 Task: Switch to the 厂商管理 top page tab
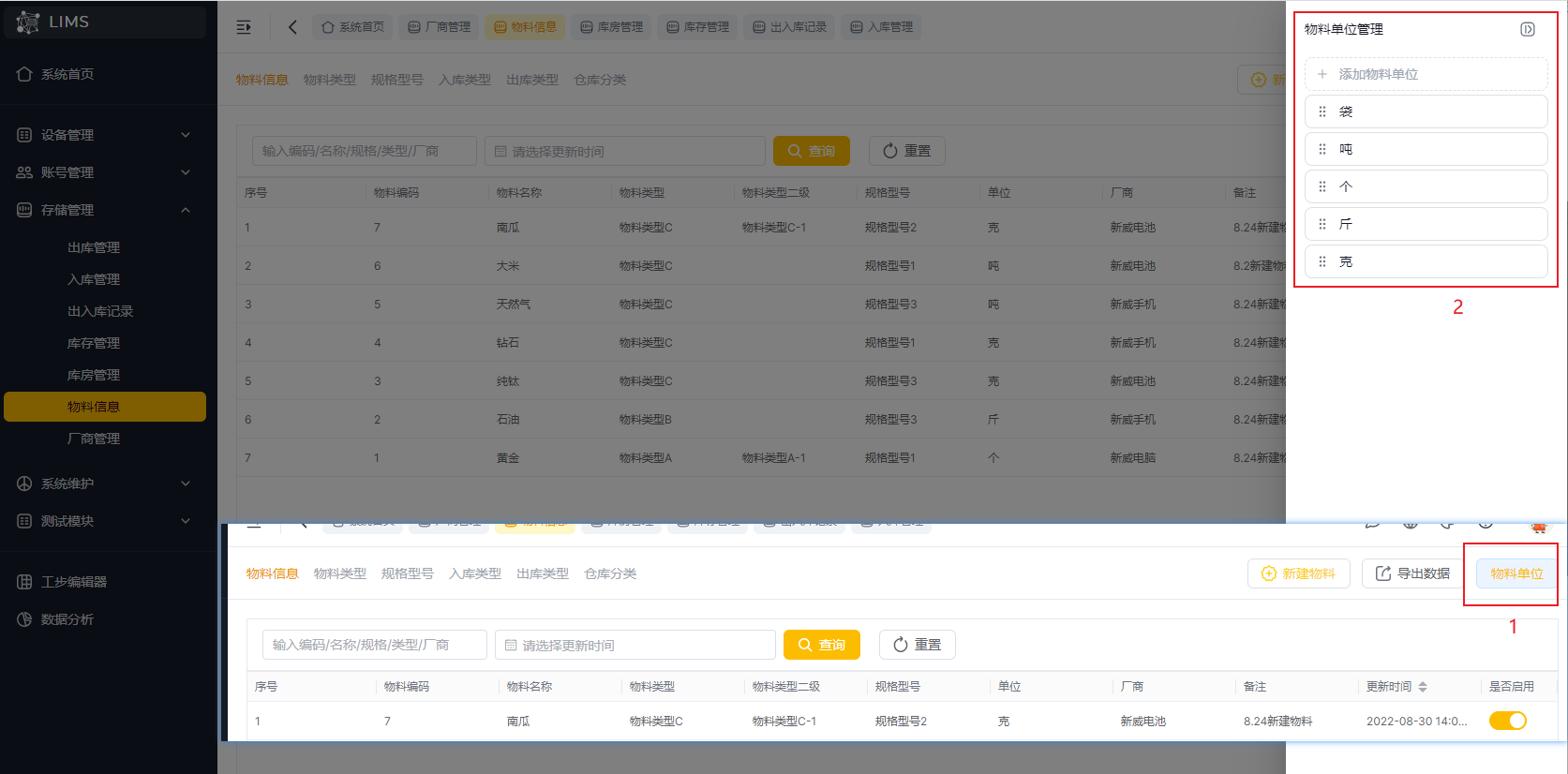pyautogui.click(x=440, y=27)
